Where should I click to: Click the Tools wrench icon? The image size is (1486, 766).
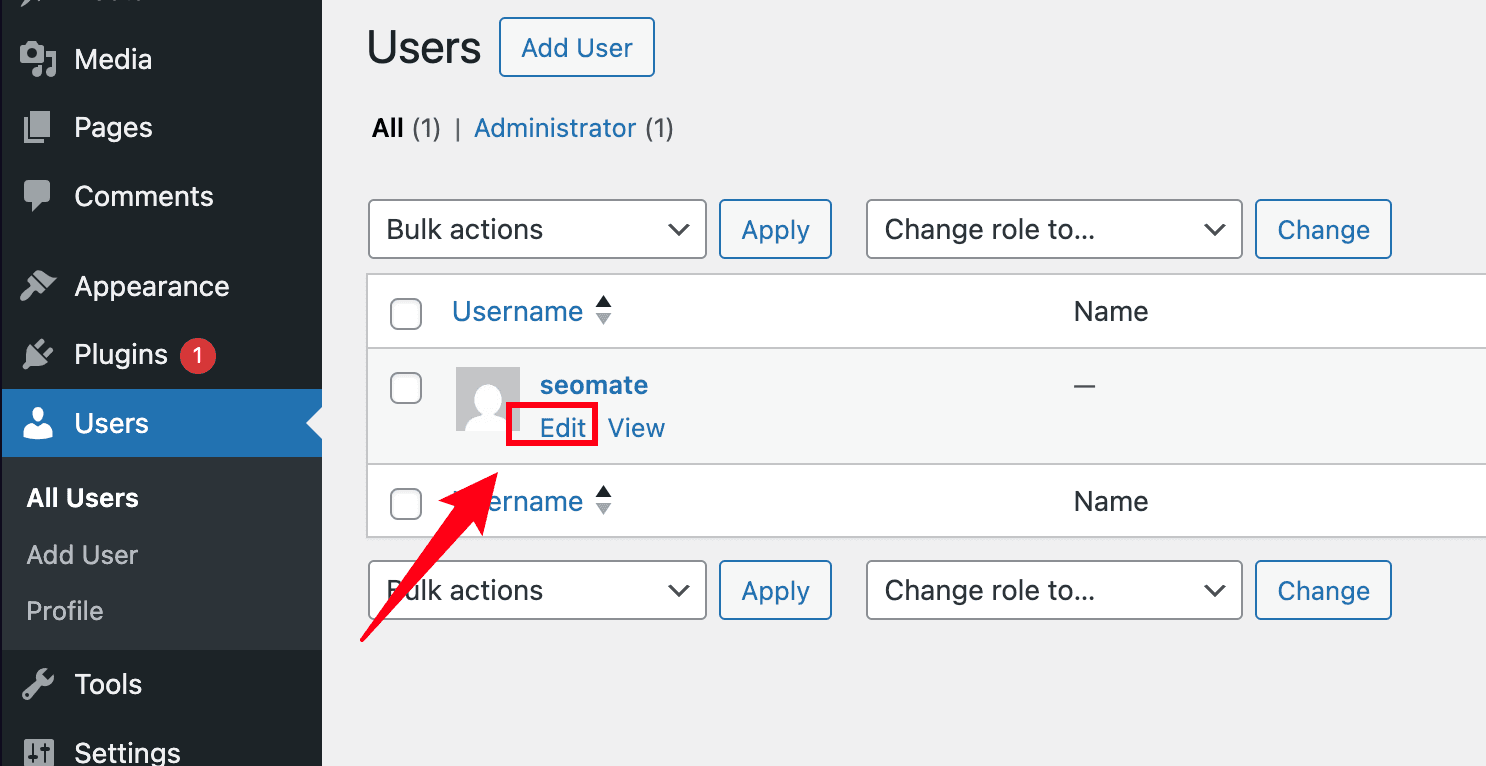point(38,685)
